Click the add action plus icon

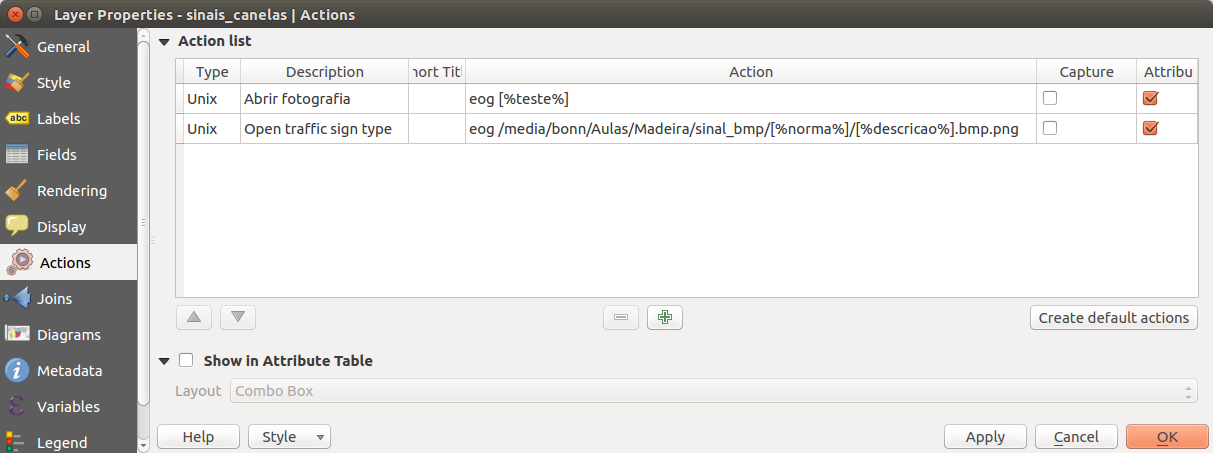click(665, 318)
